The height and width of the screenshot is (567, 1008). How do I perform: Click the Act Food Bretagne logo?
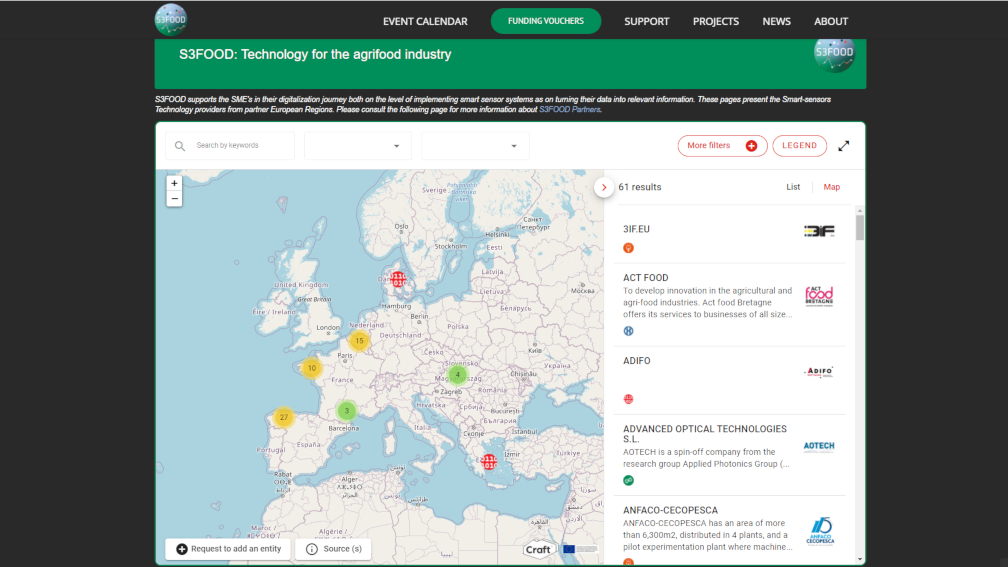point(819,296)
